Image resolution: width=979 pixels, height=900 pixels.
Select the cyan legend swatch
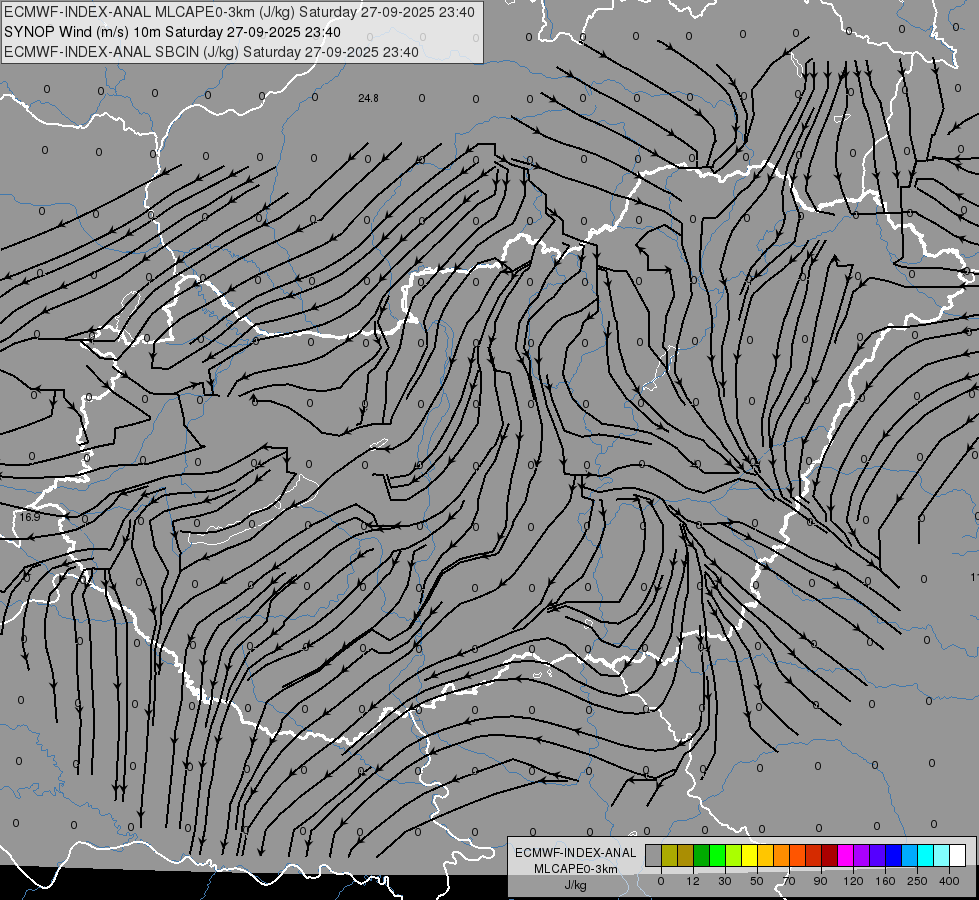pos(926,855)
